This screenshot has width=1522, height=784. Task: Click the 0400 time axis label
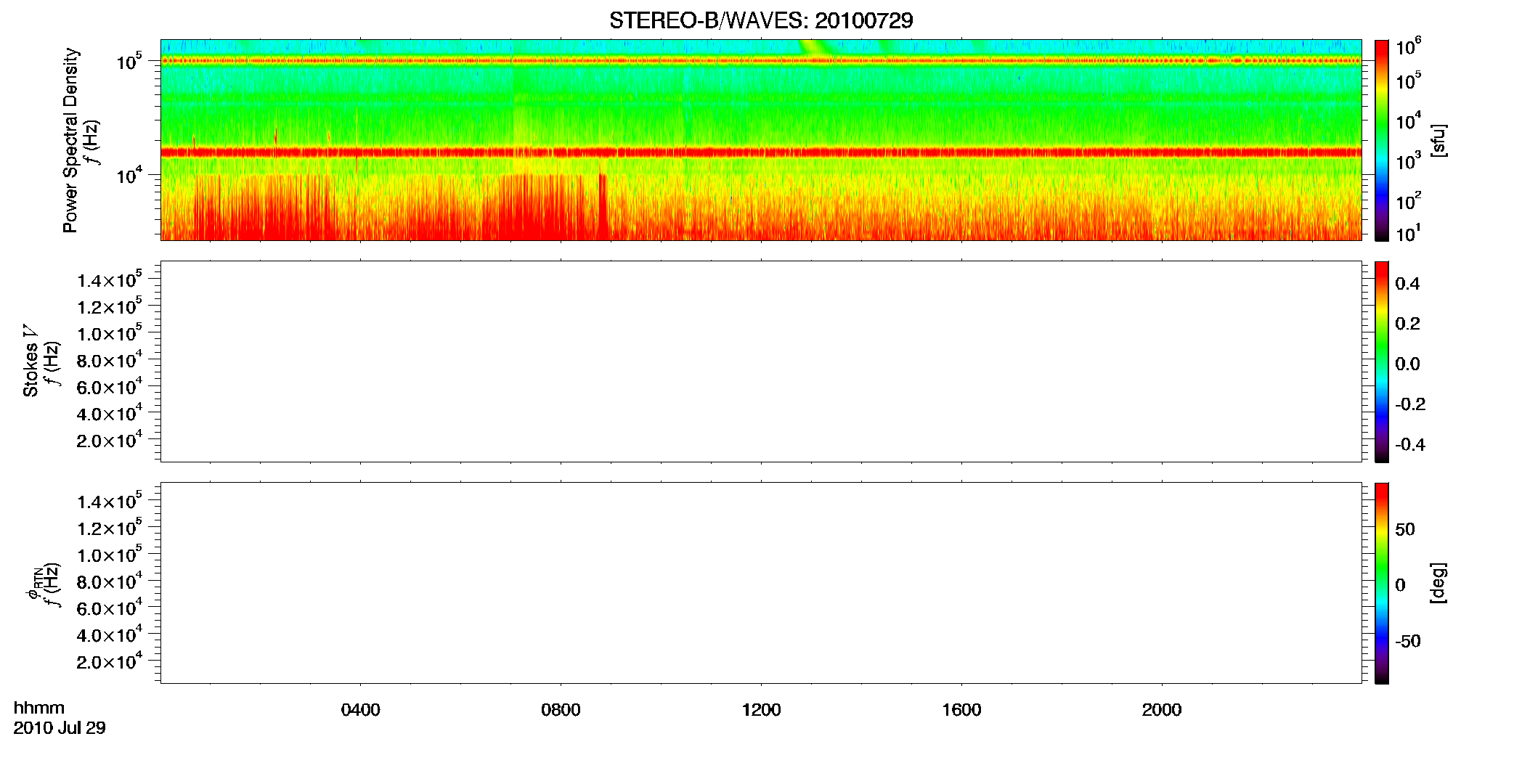coord(360,710)
